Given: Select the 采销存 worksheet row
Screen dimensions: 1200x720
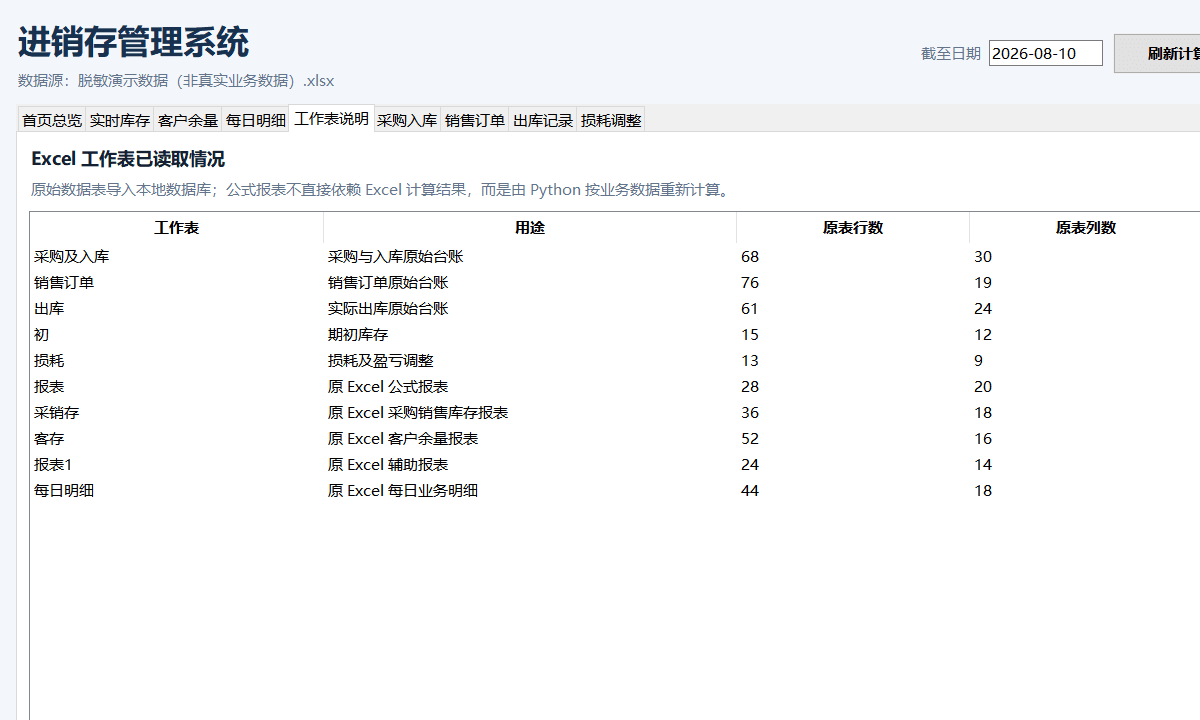Looking at the screenshot, I should coord(615,413).
